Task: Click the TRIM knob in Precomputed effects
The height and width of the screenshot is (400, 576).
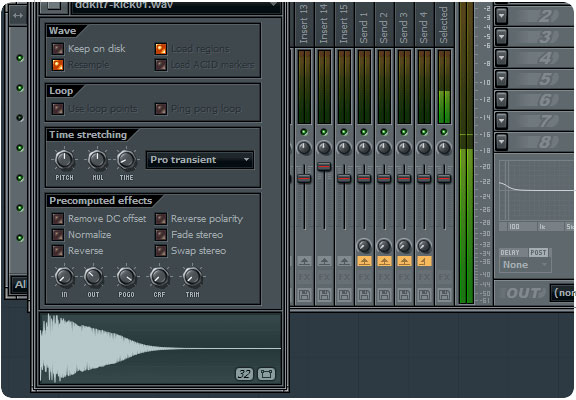Action: 192,277
